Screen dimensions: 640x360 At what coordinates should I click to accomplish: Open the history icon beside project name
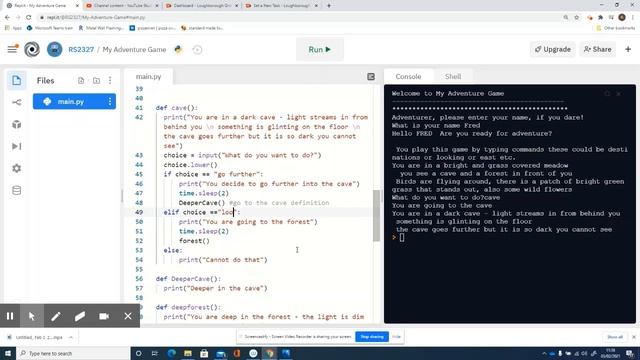197,49
